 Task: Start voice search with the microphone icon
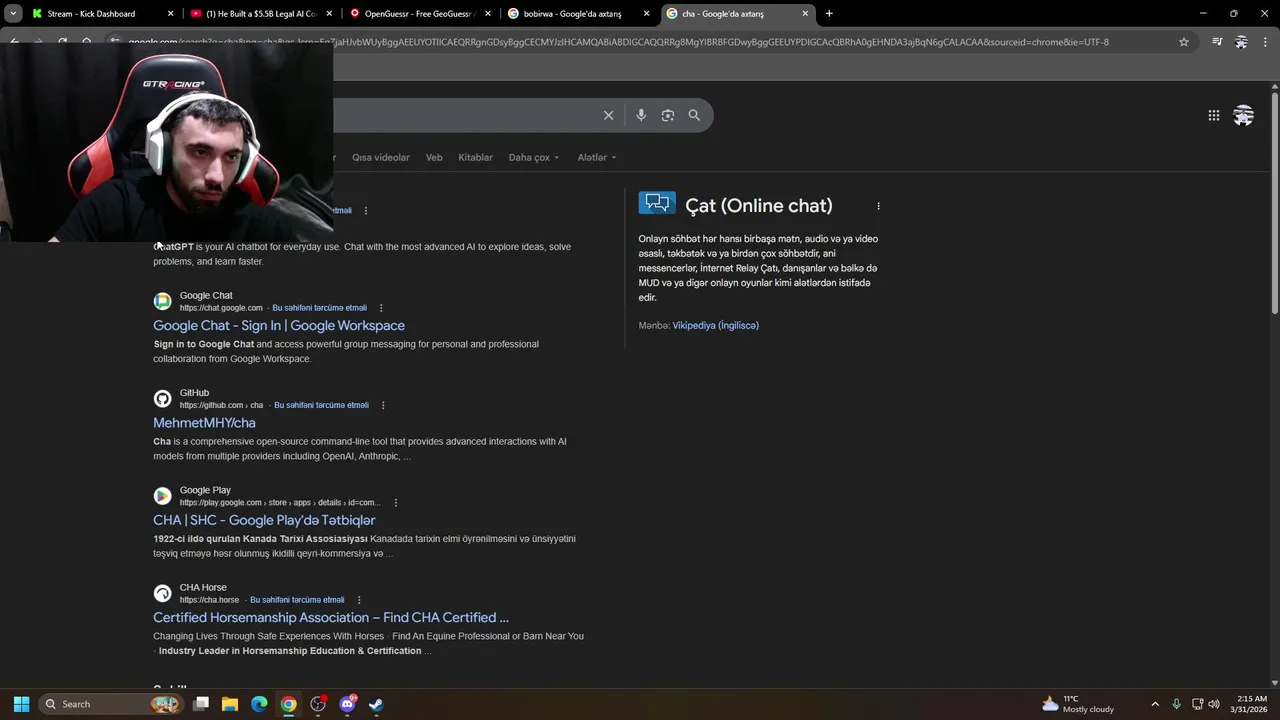click(641, 115)
